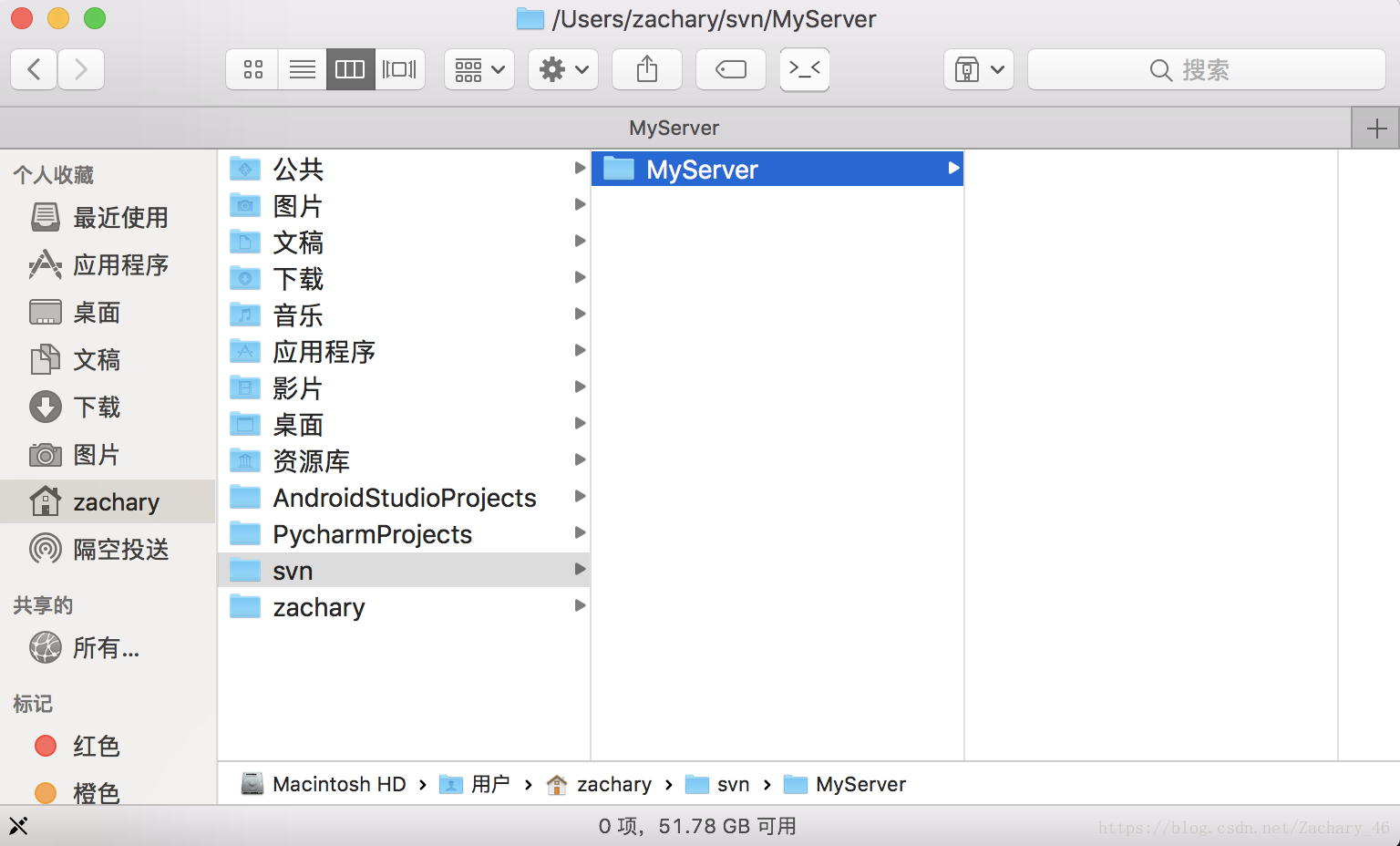The image size is (1400, 846).
Task: Select the zachary folder in the column list
Action: 404,606
